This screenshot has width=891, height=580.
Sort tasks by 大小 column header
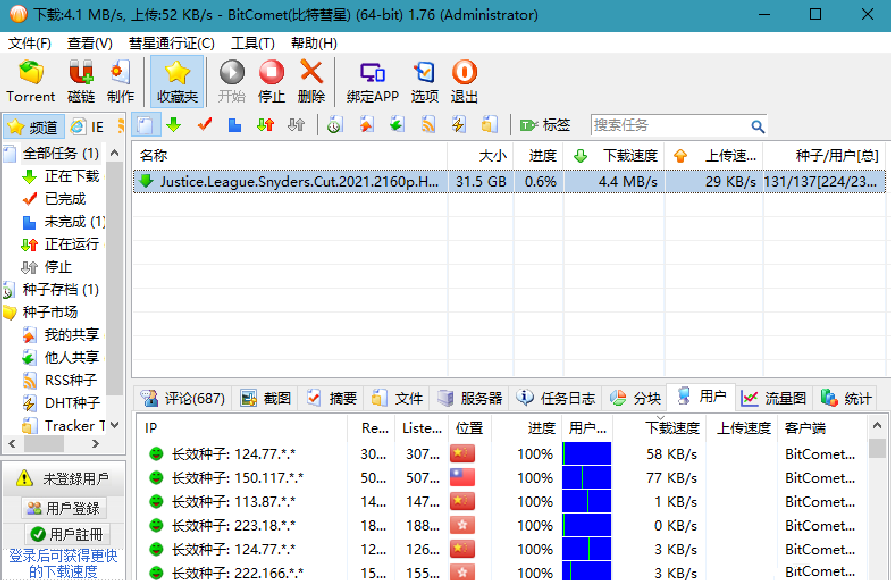pyautogui.click(x=481, y=156)
